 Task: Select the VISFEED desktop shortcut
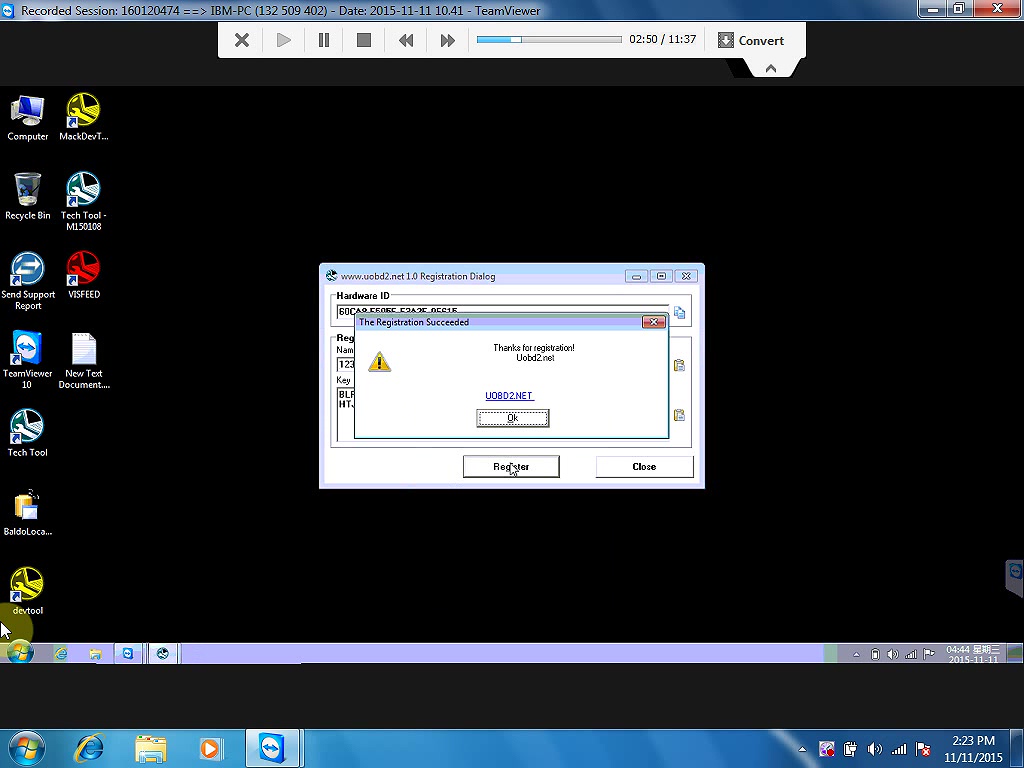pos(84,276)
